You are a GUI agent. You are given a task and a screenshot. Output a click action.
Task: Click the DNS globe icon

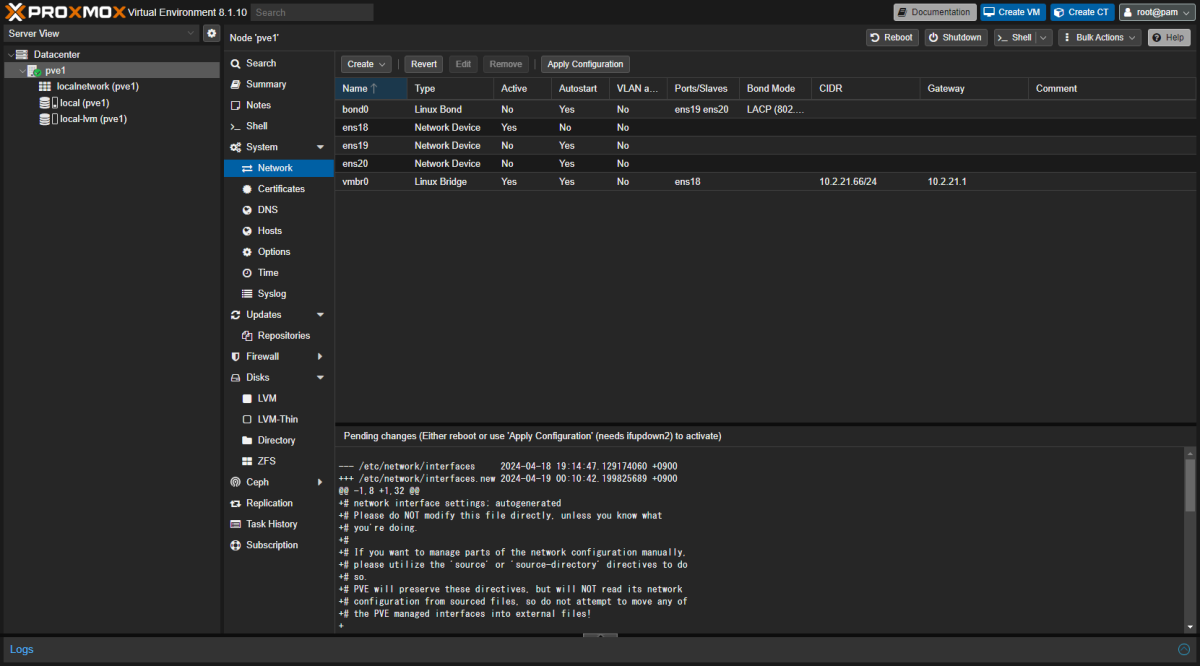[x=247, y=210]
